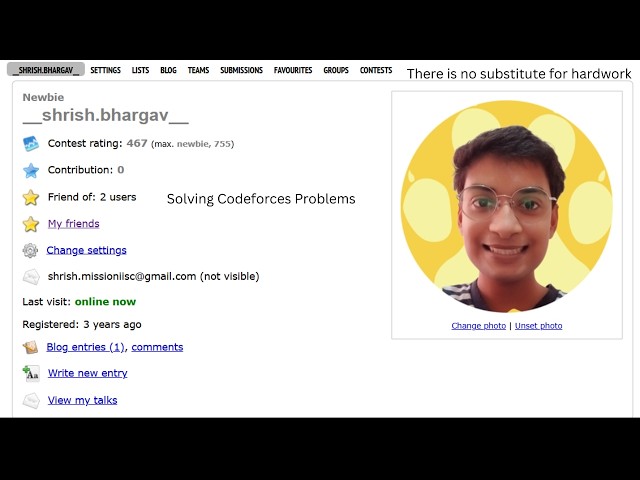Click the envelope icon beside the email address

[31, 277]
